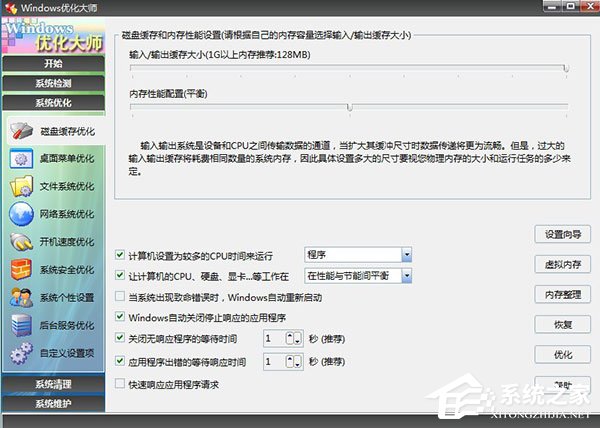This screenshot has height=428, width=600.
Task: Enable 快速响应应用程序请求 checkbox
Action: (x=121, y=384)
